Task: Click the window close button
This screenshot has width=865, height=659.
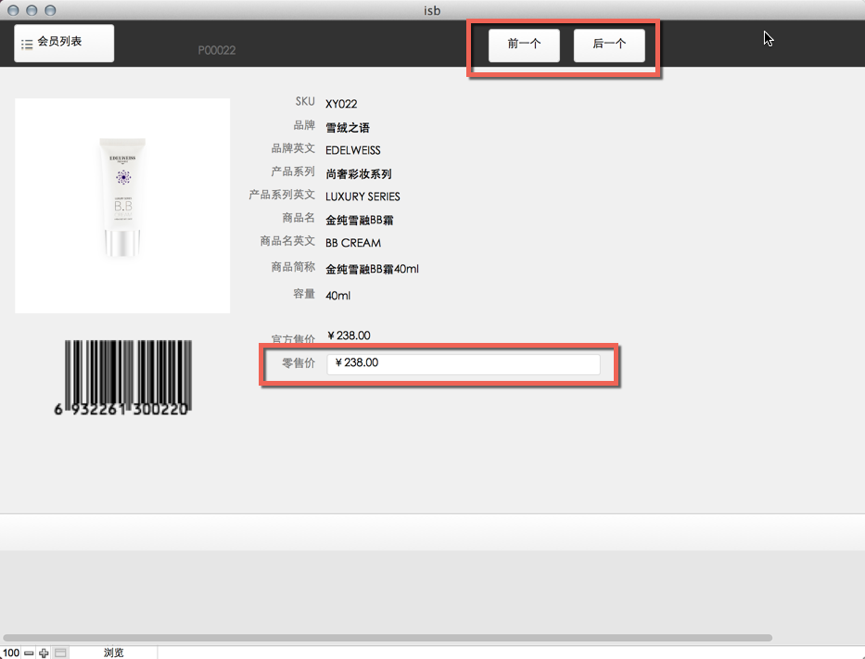Action: tap(13, 10)
